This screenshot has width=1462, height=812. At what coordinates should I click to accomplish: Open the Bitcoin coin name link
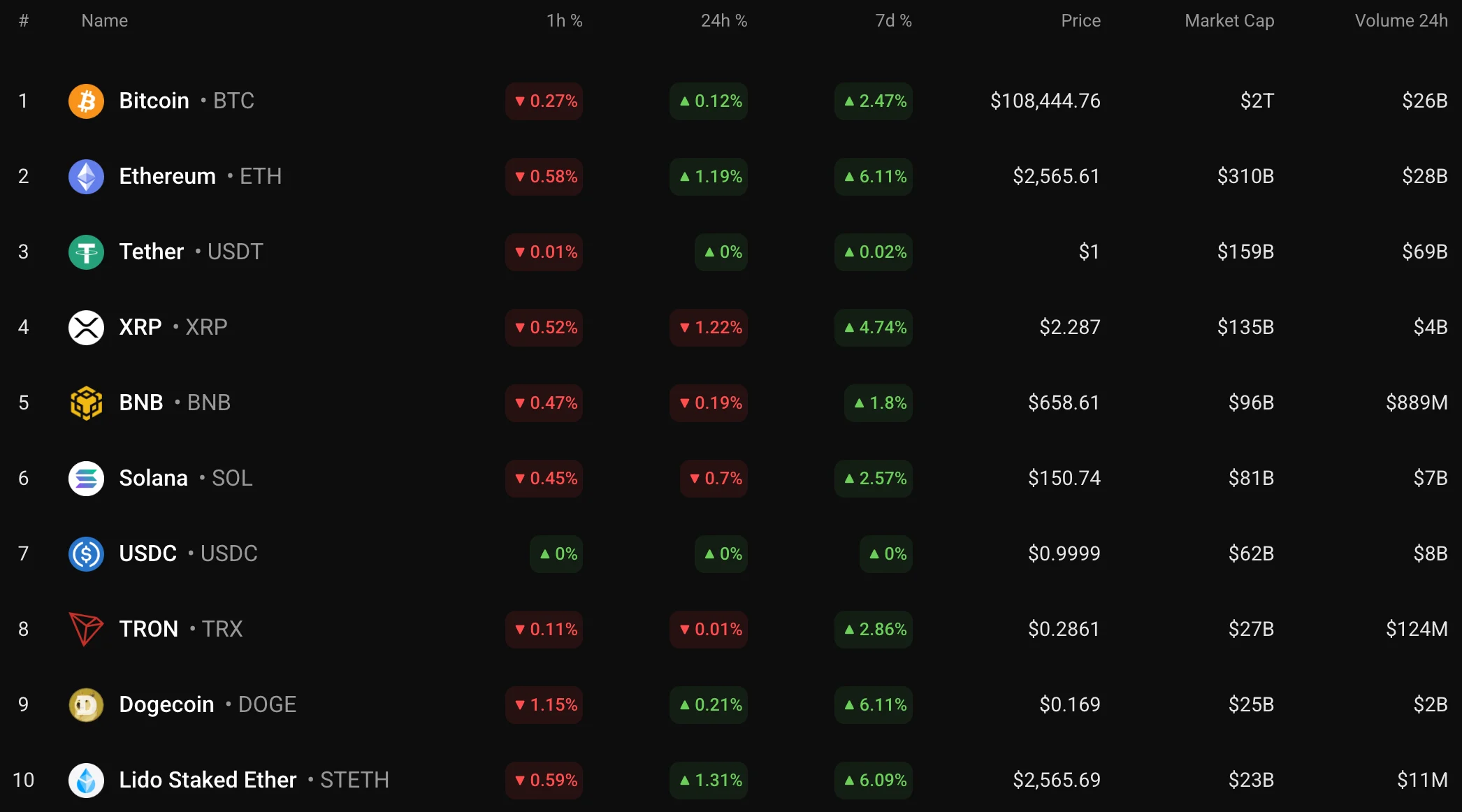pyautogui.click(x=154, y=101)
